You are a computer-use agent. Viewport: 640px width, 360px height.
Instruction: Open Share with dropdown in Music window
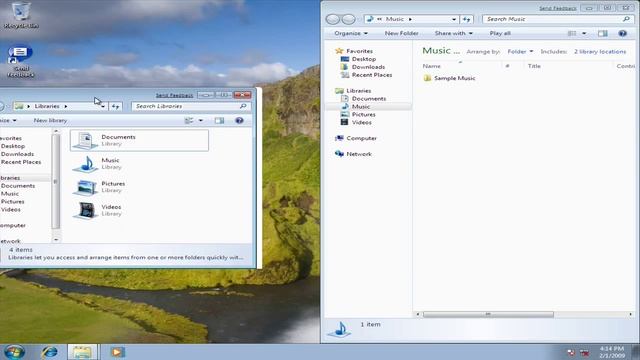coord(453,33)
